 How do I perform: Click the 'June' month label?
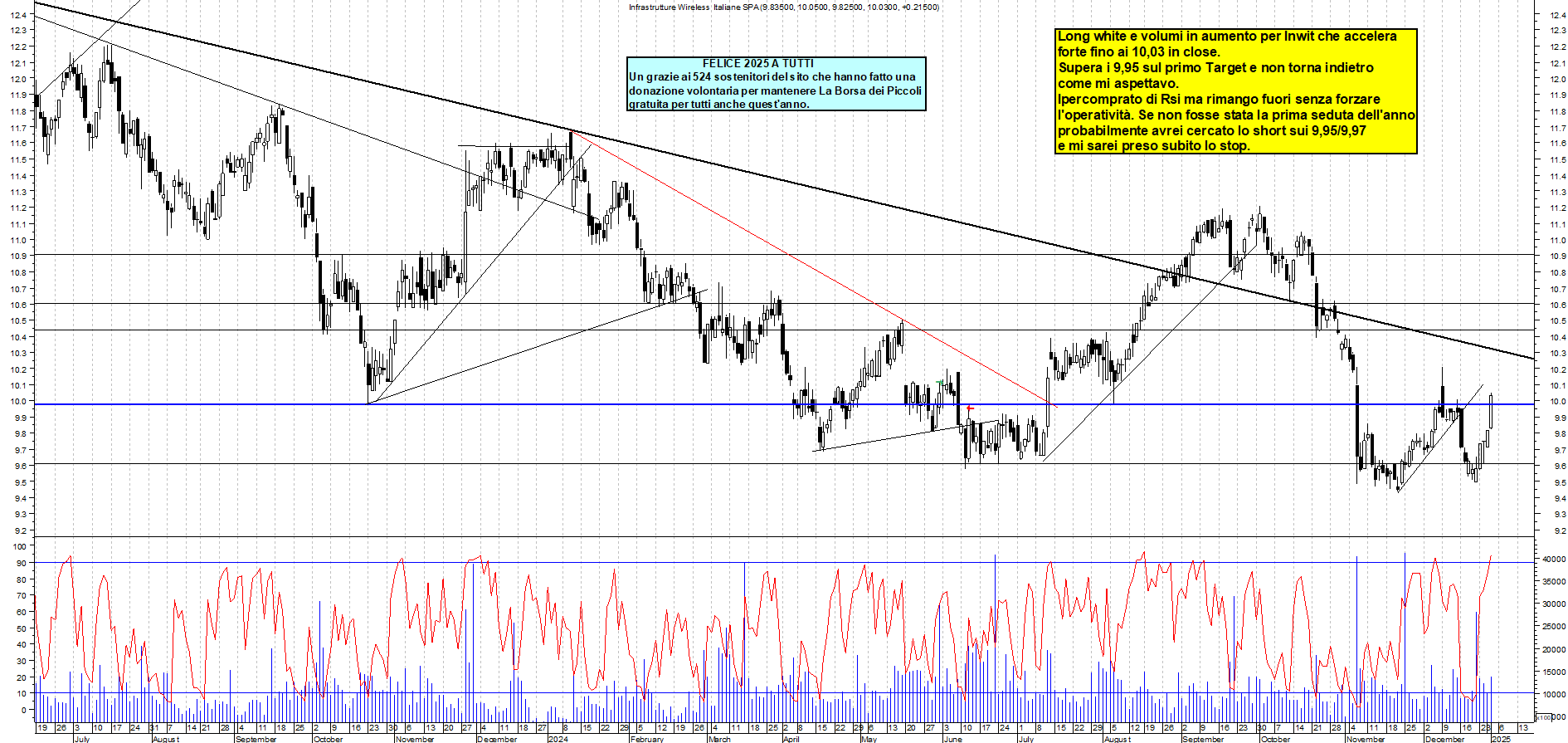pyautogui.click(x=953, y=738)
